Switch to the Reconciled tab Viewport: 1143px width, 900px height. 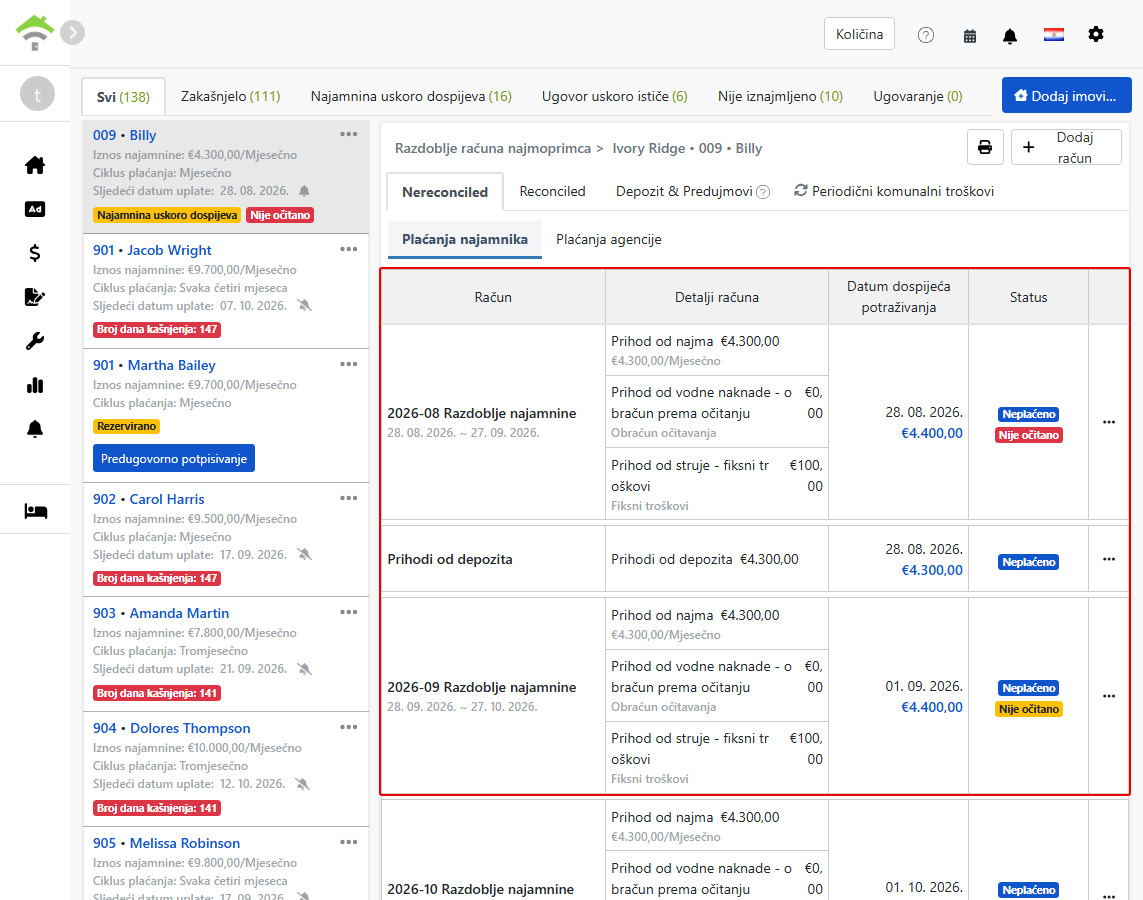point(553,191)
